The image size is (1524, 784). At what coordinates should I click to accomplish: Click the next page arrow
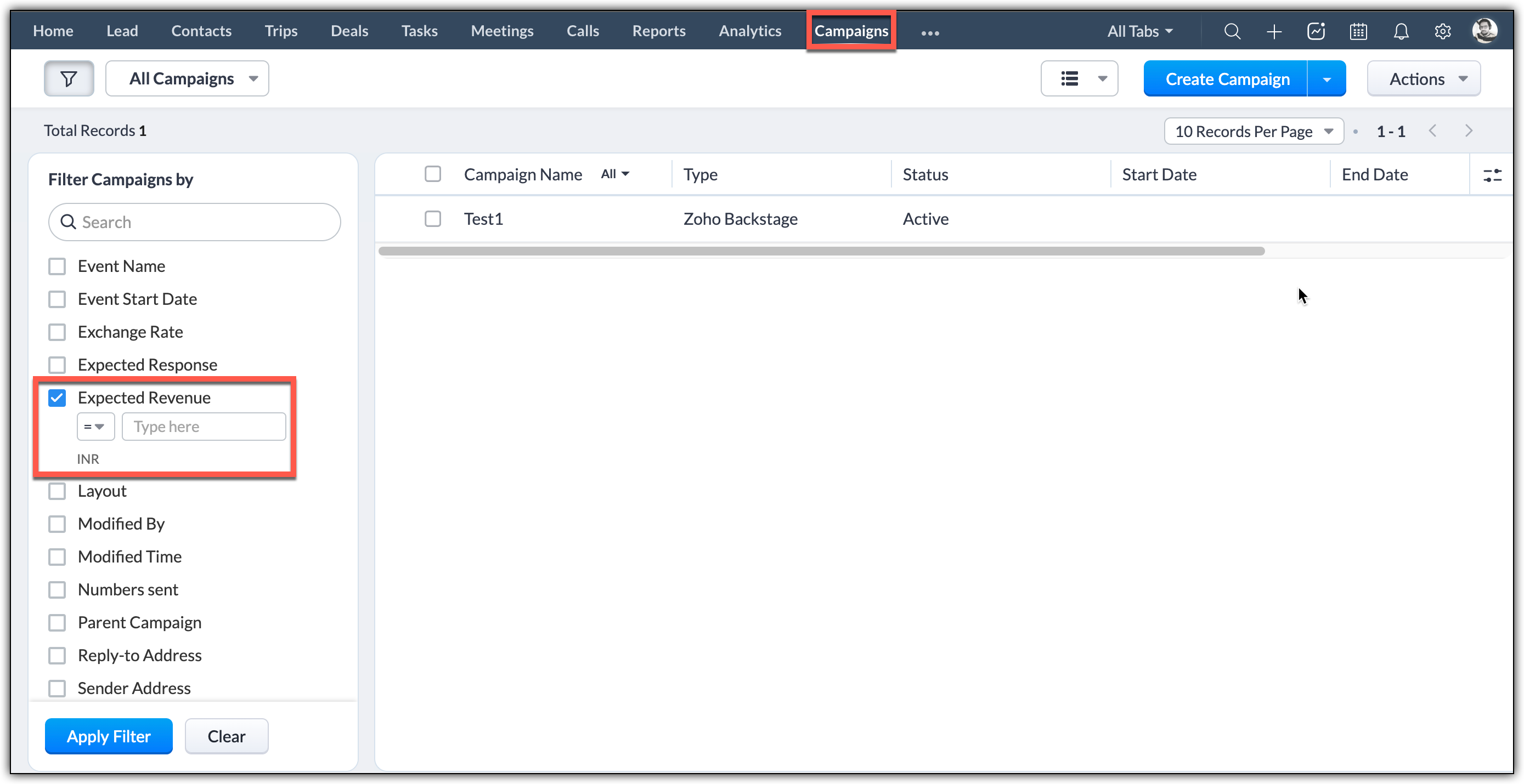1469,130
